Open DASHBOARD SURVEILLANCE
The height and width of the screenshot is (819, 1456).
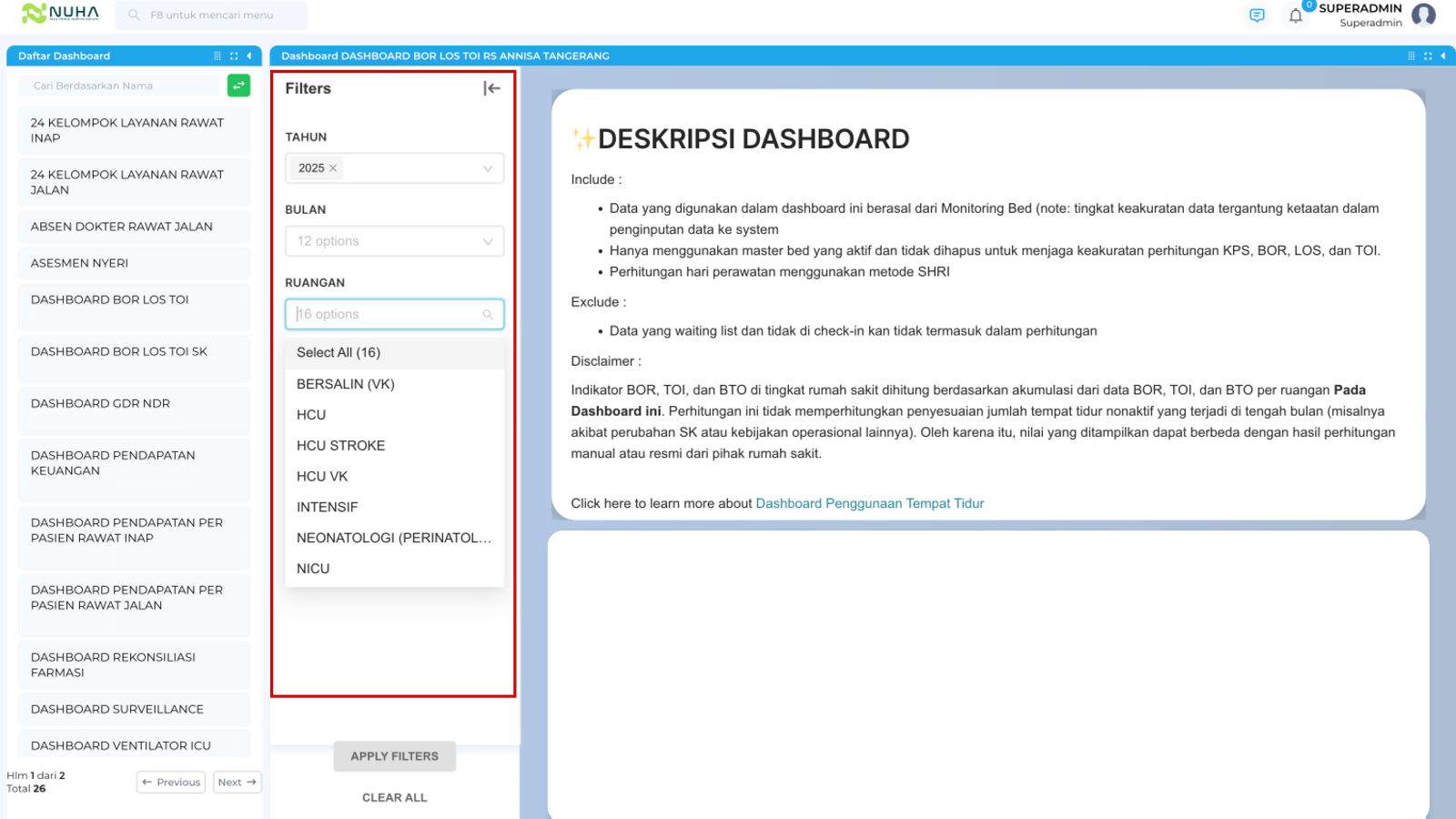(x=134, y=709)
